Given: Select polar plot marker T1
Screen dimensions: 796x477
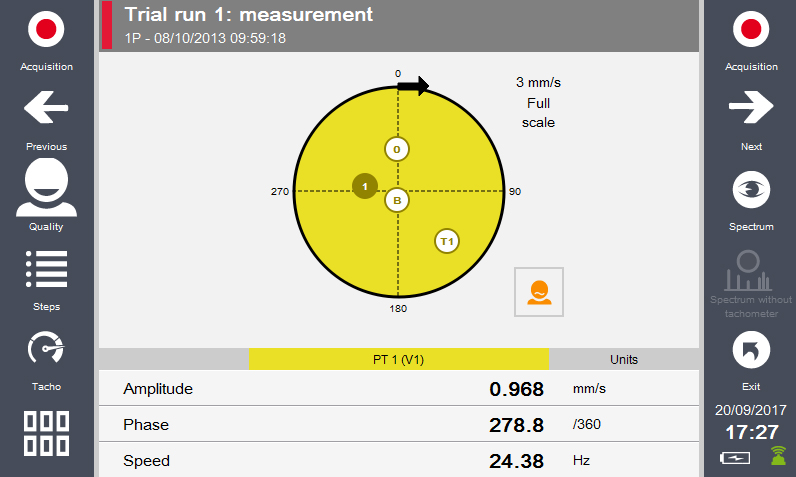Looking at the screenshot, I should [447, 241].
